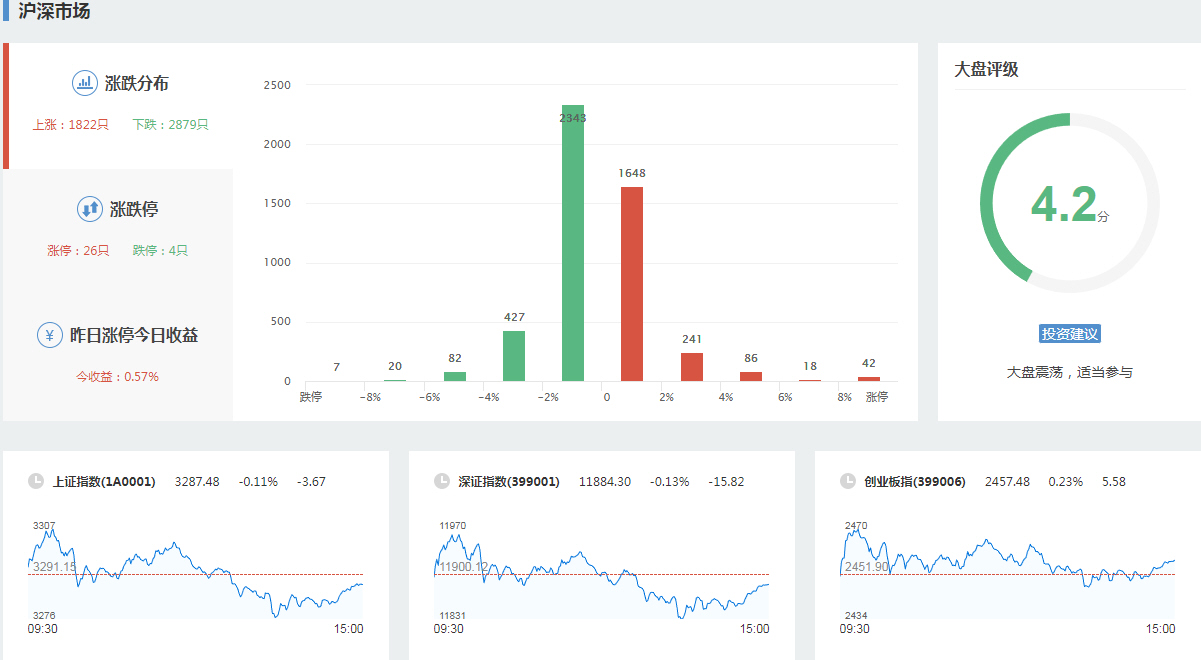Open the 创业板指(399006) link
1201x660 pixels.
[x=915, y=482]
